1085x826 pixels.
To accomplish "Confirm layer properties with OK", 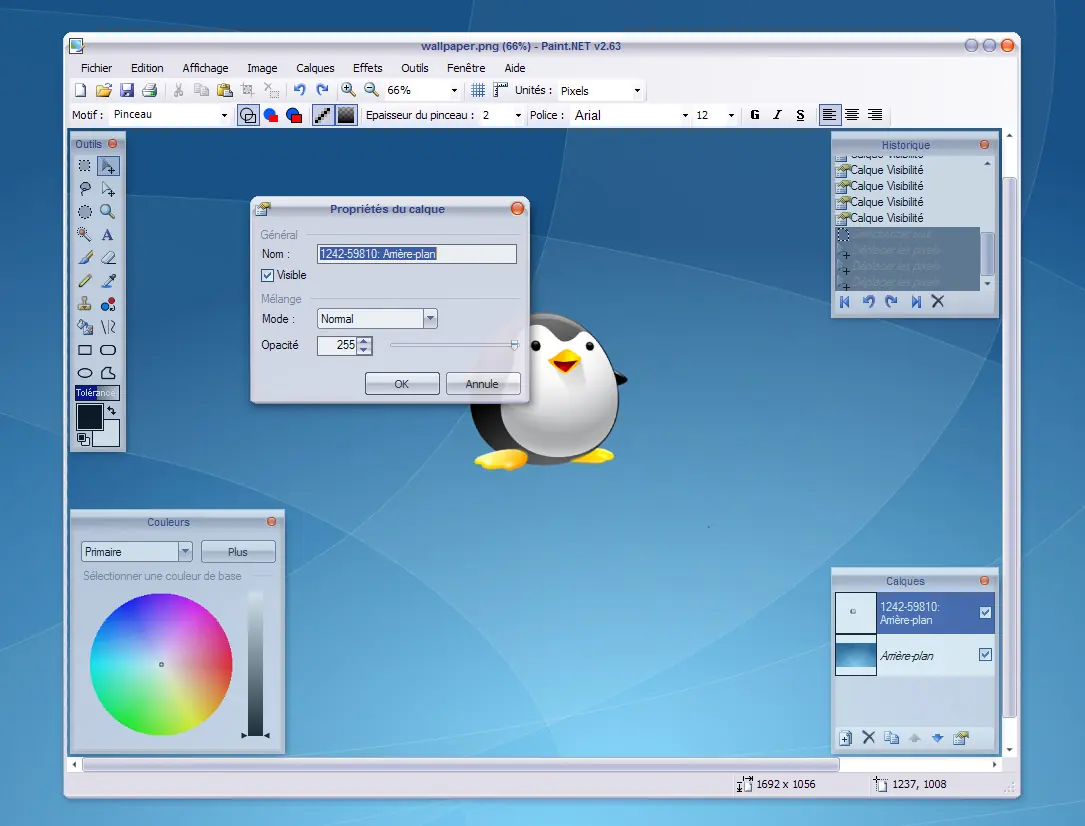I will point(402,384).
